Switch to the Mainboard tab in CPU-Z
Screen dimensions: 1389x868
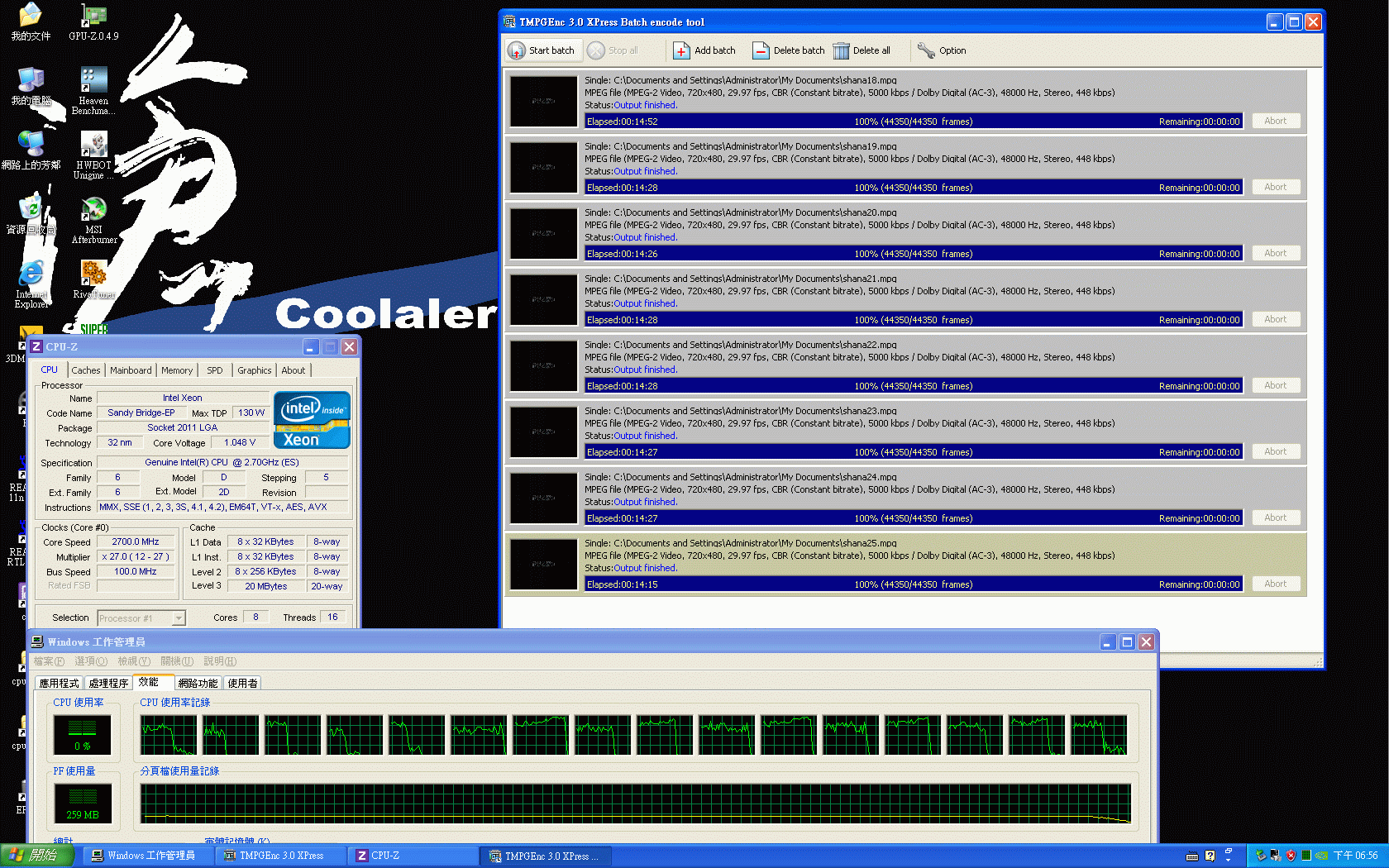pyautogui.click(x=131, y=370)
